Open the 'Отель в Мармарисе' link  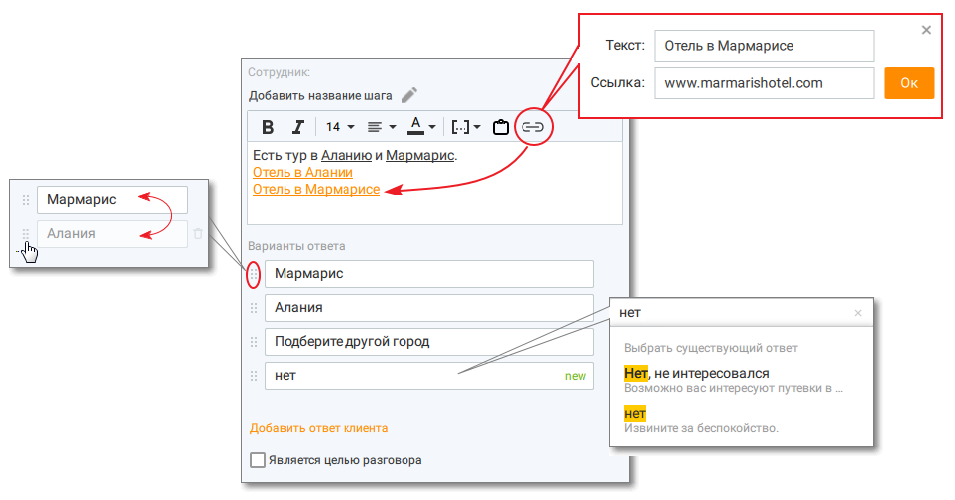point(316,189)
